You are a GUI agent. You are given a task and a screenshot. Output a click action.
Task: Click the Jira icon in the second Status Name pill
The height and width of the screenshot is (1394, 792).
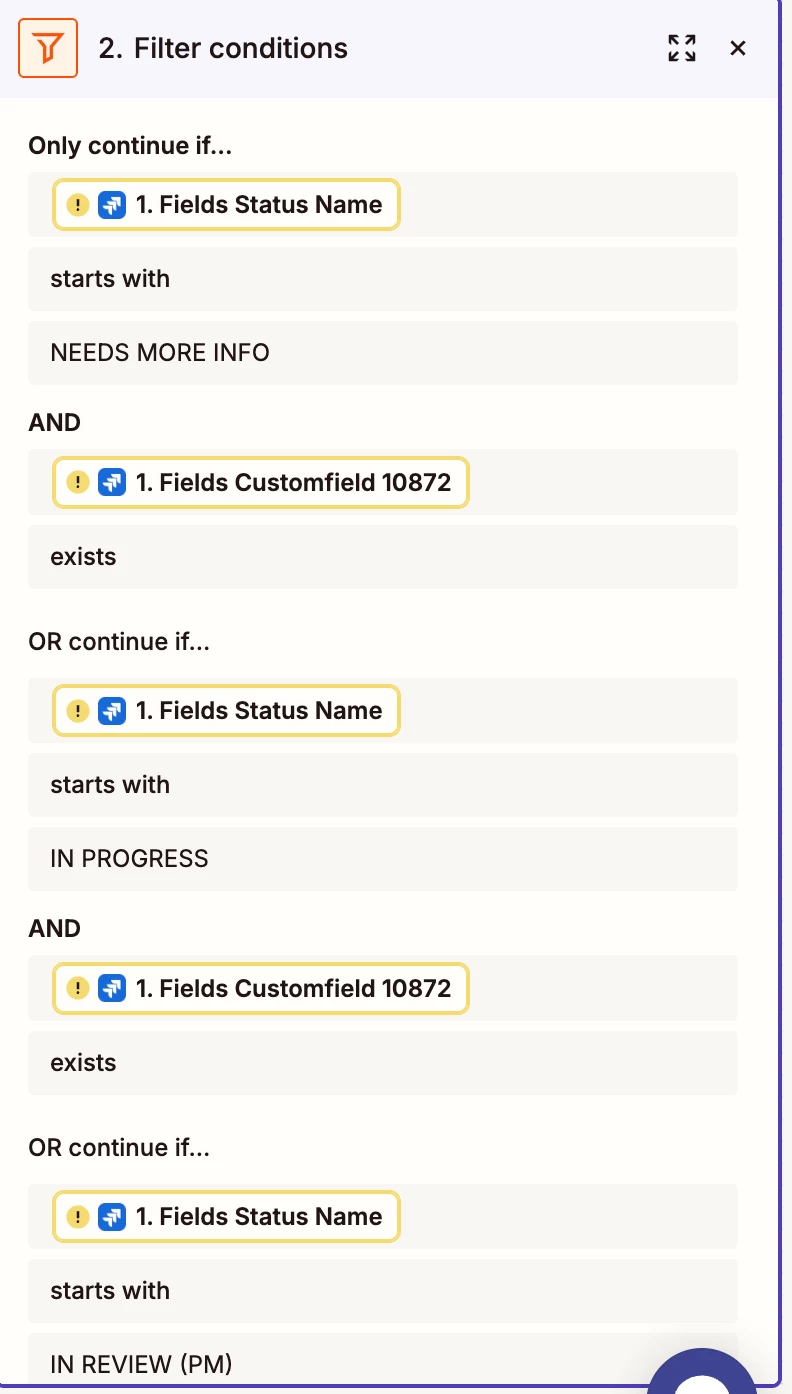(111, 711)
